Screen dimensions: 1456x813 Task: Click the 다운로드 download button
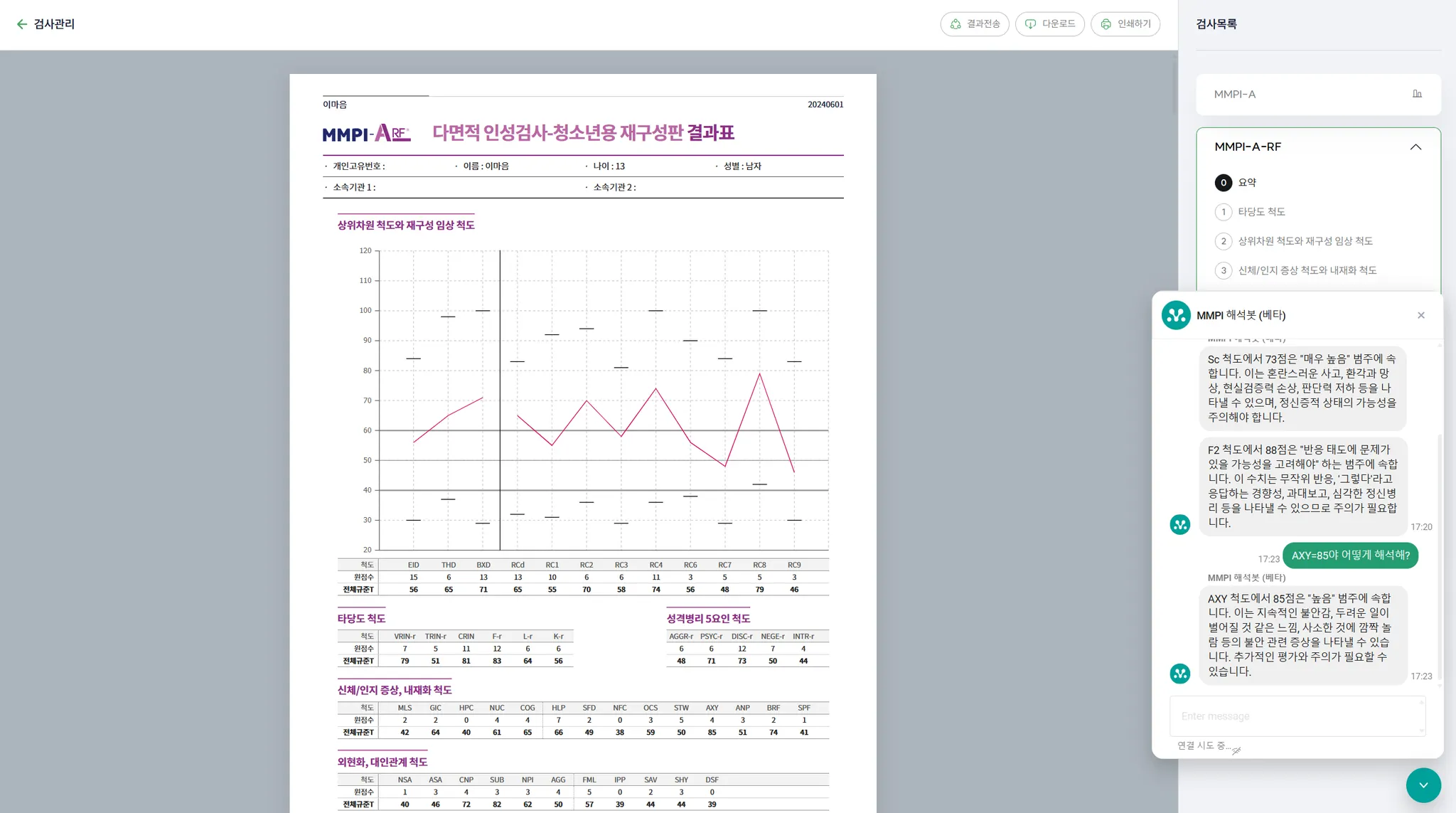click(x=1050, y=24)
